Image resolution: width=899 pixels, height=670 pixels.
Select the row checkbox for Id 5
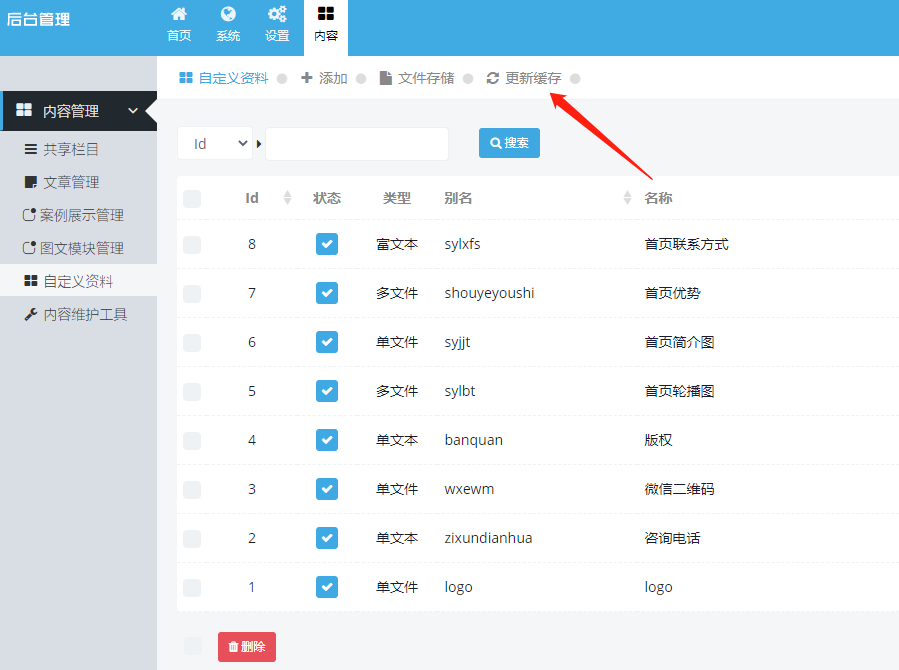click(x=192, y=392)
